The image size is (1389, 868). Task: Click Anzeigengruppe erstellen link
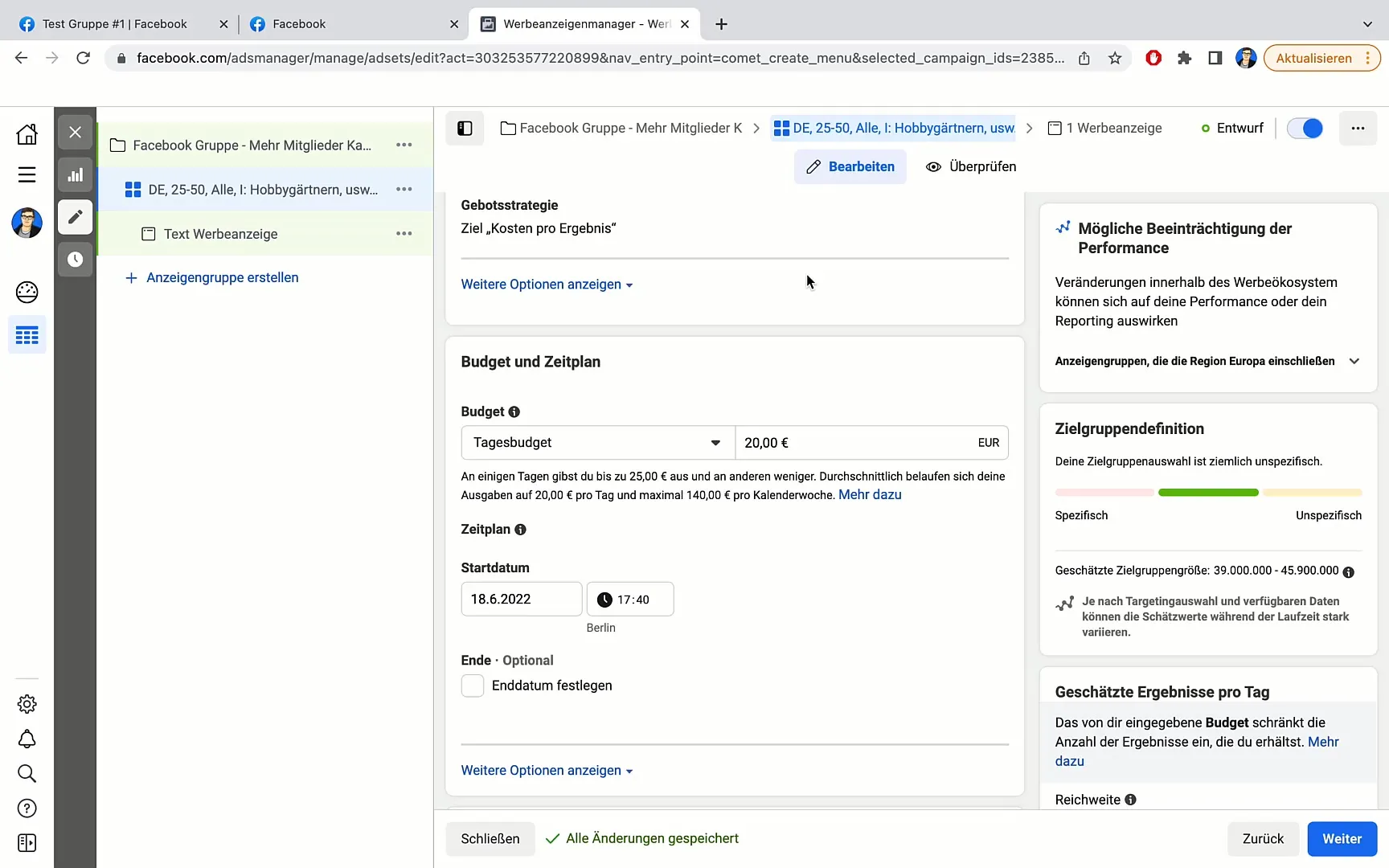click(x=212, y=277)
